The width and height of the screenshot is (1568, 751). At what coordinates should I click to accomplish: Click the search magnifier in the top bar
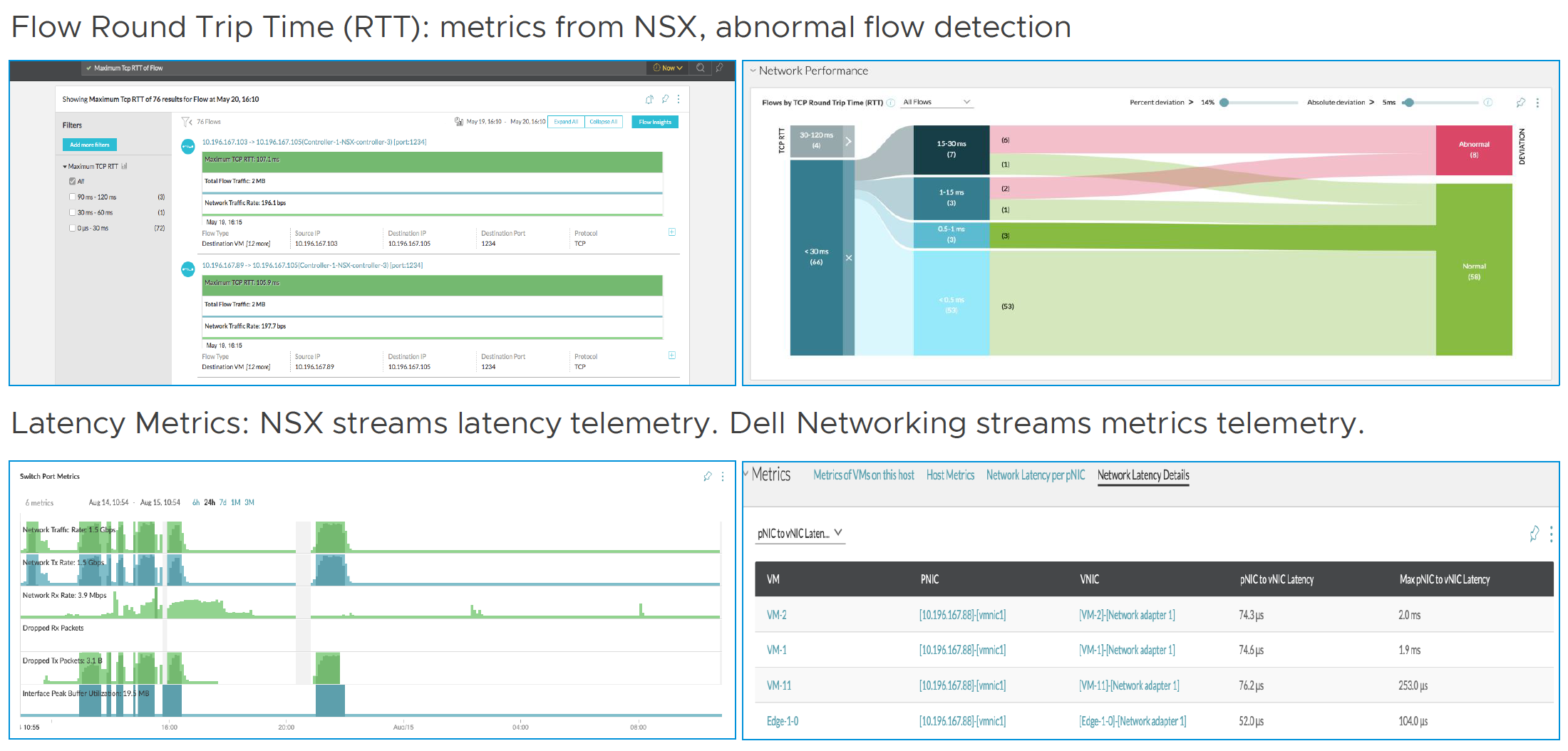pos(701,68)
